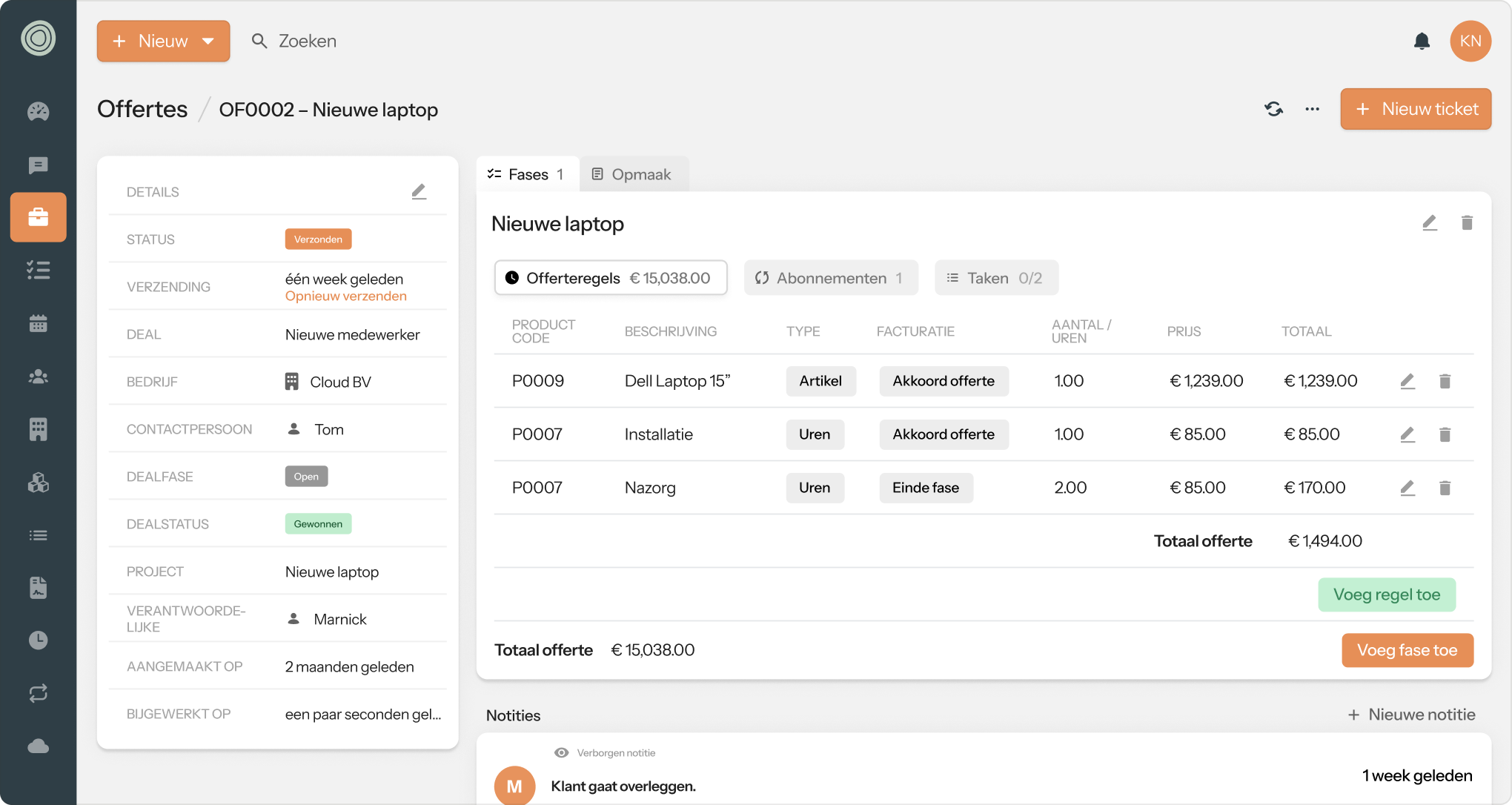Select the Abonnementen tab

point(830,278)
